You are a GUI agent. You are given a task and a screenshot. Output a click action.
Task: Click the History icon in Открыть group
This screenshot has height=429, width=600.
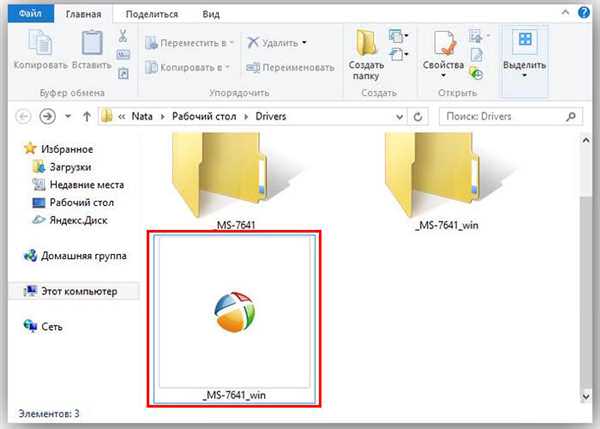click(476, 73)
